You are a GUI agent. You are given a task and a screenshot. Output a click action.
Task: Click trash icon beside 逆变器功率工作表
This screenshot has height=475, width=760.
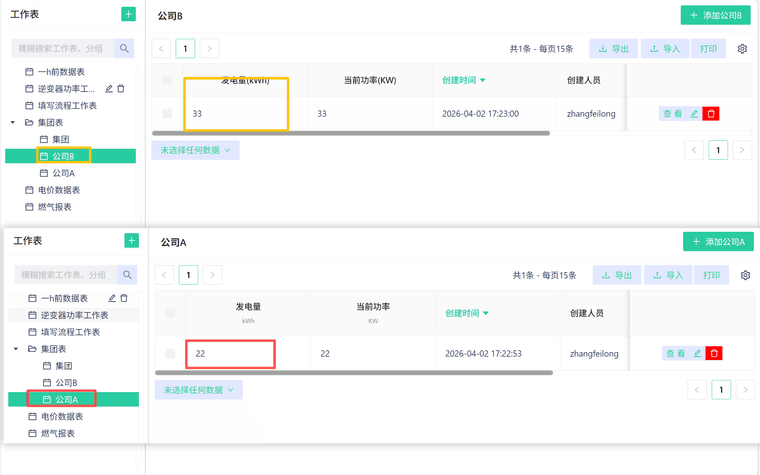121,89
